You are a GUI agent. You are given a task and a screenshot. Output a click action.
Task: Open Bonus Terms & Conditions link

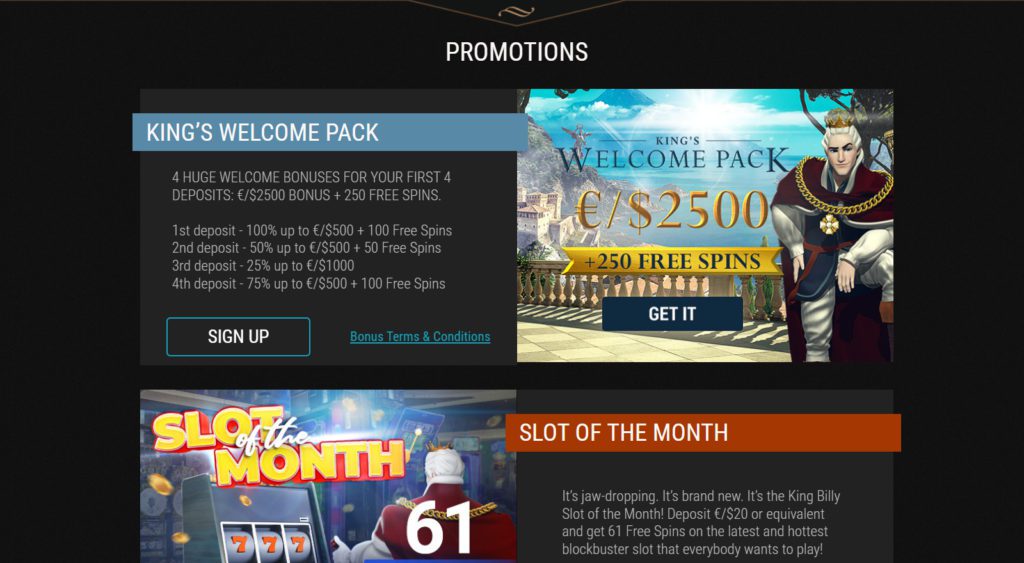pyautogui.click(x=420, y=336)
